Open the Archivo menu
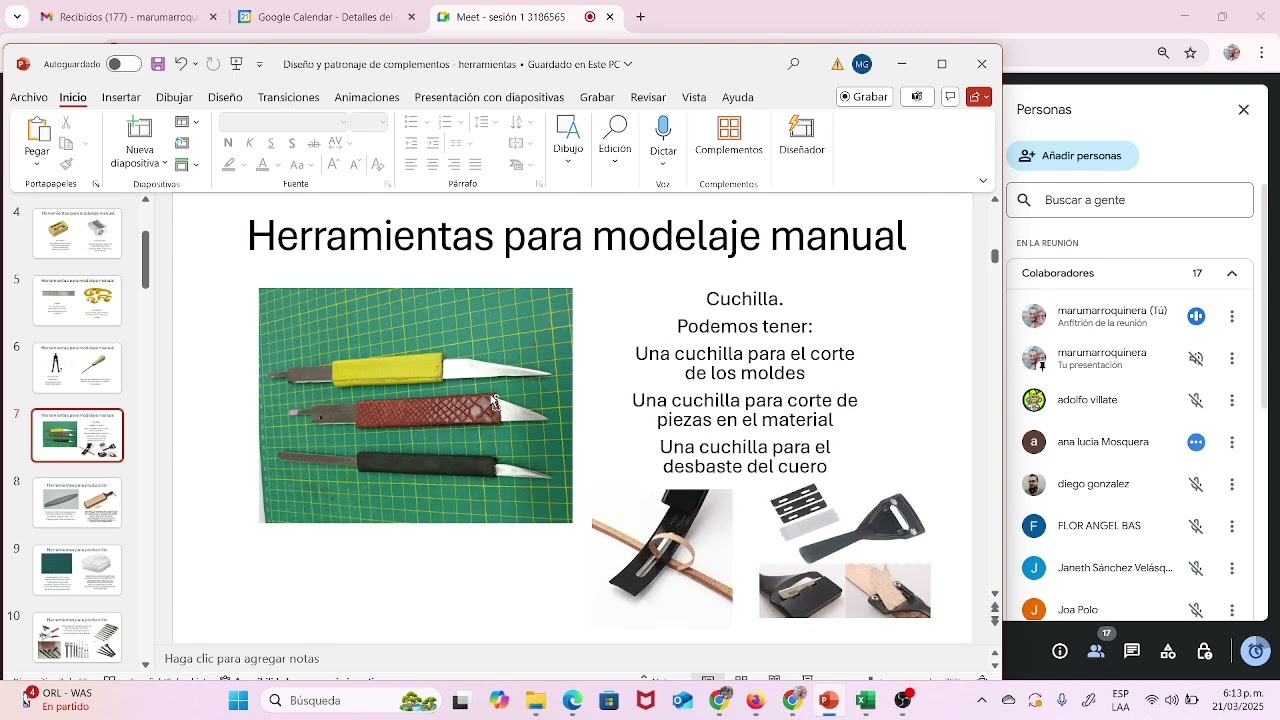The height and width of the screenshot is (720, 1280). tap(29, 97)
